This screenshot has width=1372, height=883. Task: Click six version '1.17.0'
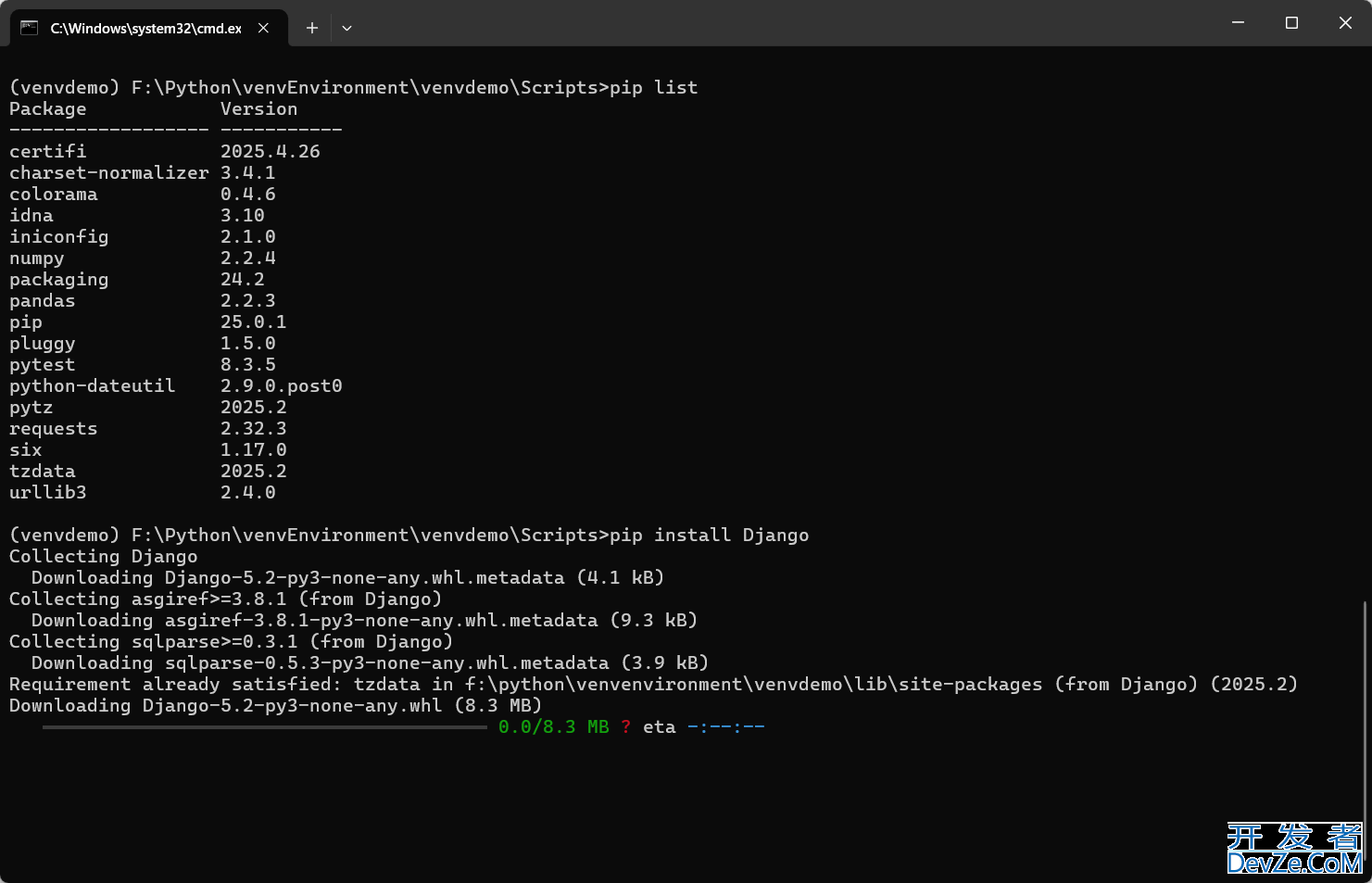[x=254, y=449]
